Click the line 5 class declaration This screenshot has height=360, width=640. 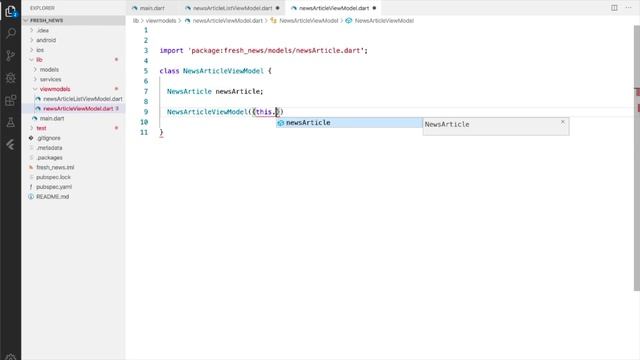[216, 71]
